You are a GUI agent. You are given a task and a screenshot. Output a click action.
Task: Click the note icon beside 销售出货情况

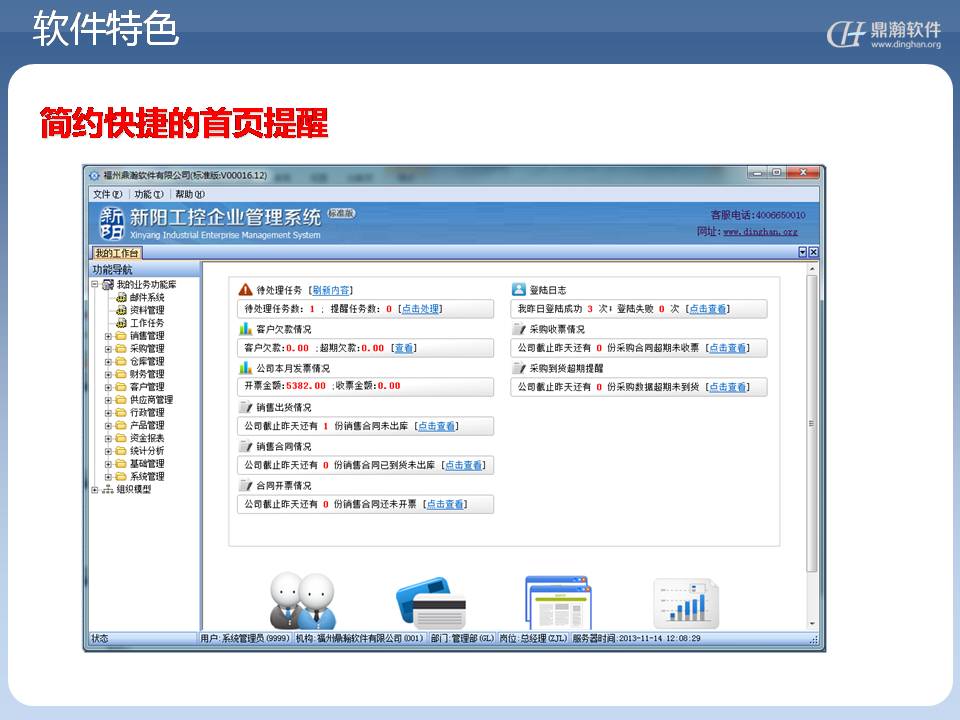pyautogui.click(x=246, y=407)
